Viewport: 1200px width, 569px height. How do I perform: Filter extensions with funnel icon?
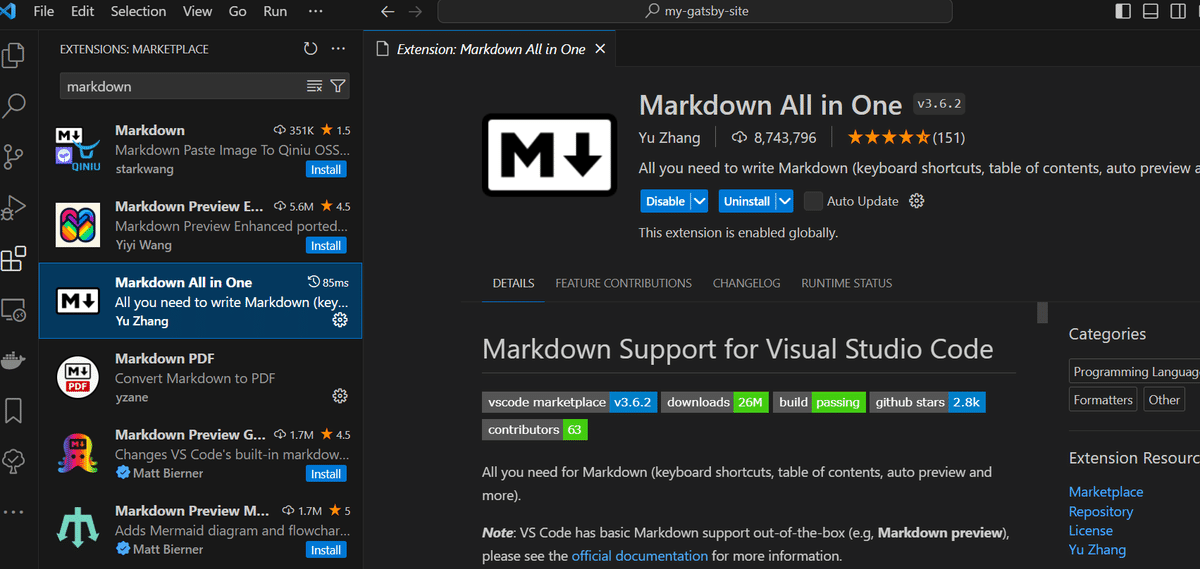338,86
